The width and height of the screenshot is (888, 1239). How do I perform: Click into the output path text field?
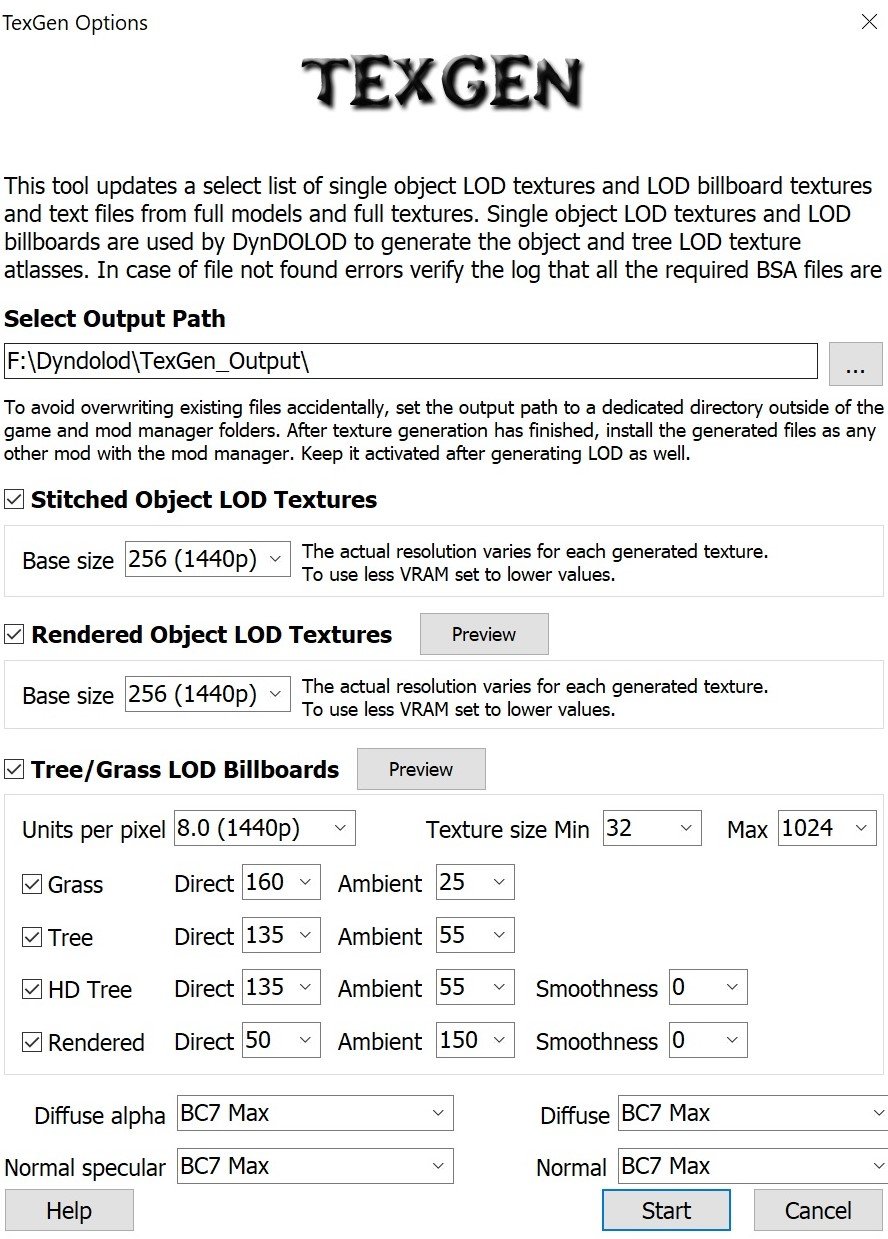[411, 361]
